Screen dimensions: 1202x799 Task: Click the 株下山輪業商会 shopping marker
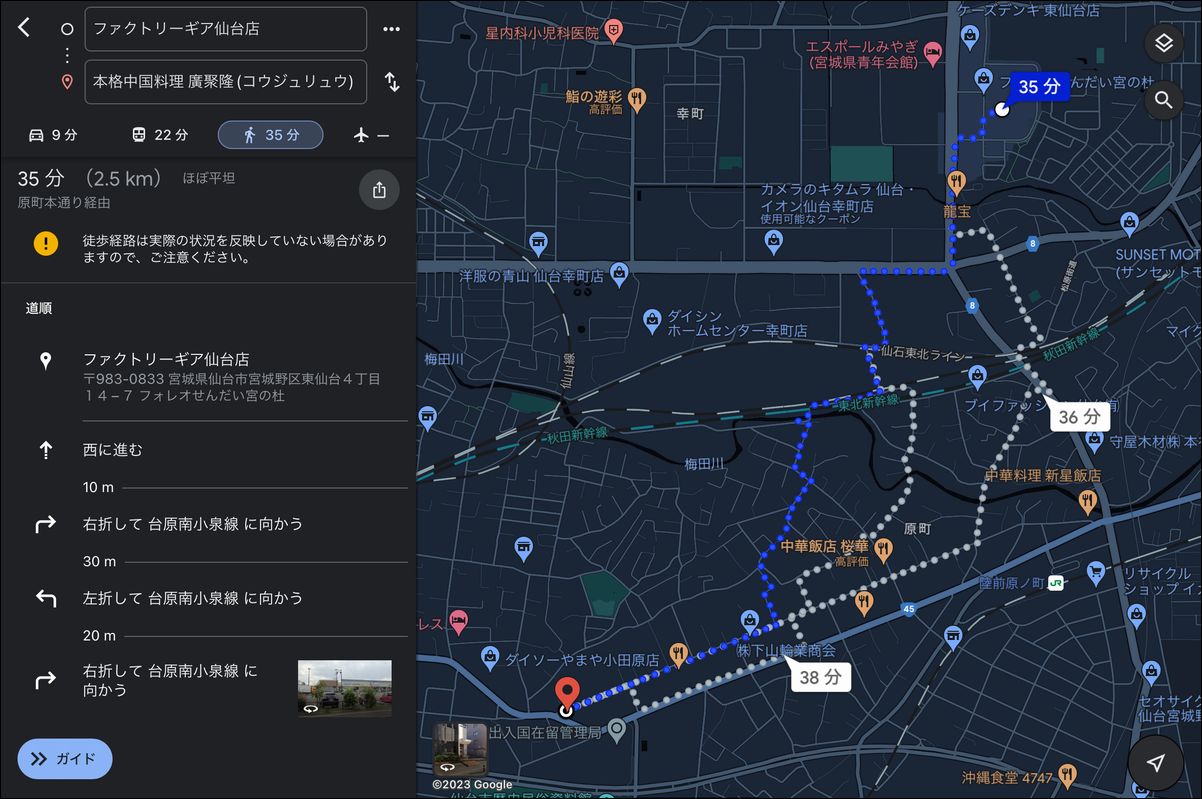pos(750,622)
